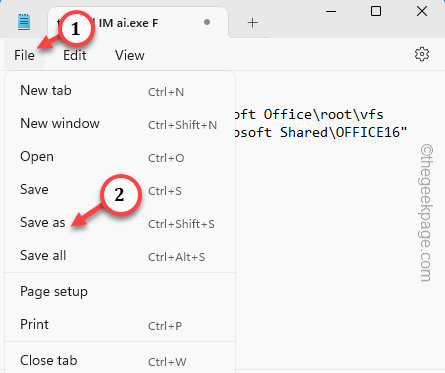Select Open from the File menu
This screenshot has width=445, height=373.
click(120, 157)
